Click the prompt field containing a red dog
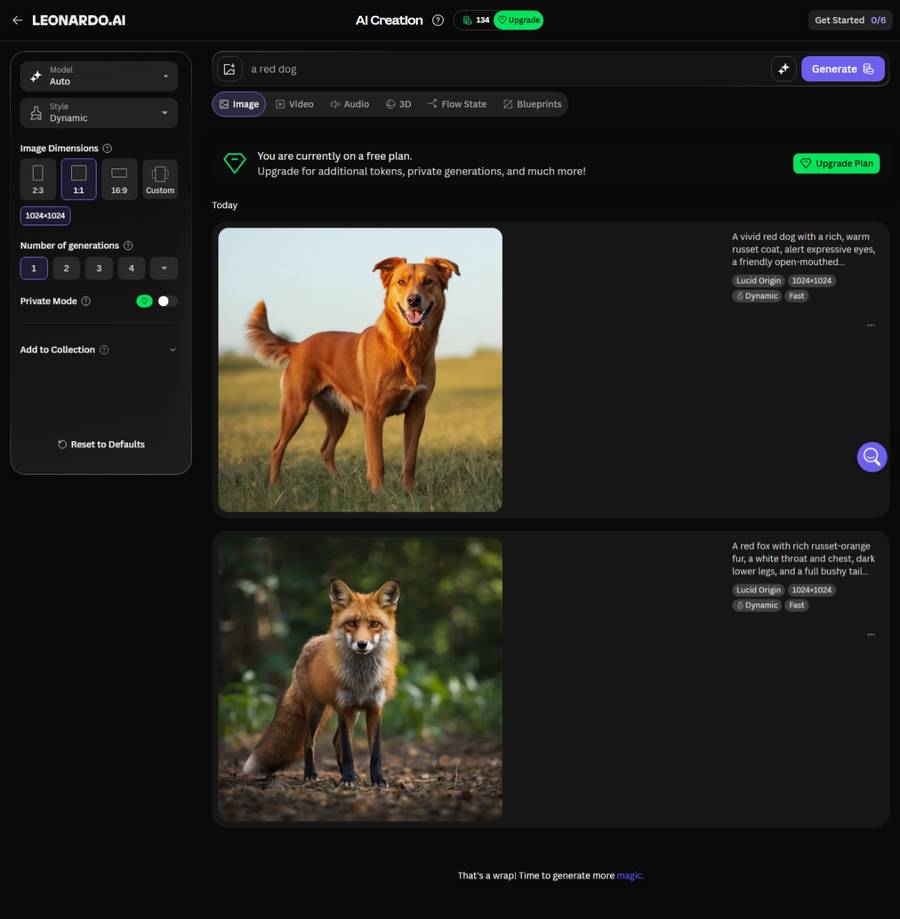The width and height of the screenshot is (900, 919). [x=506, y=69]
